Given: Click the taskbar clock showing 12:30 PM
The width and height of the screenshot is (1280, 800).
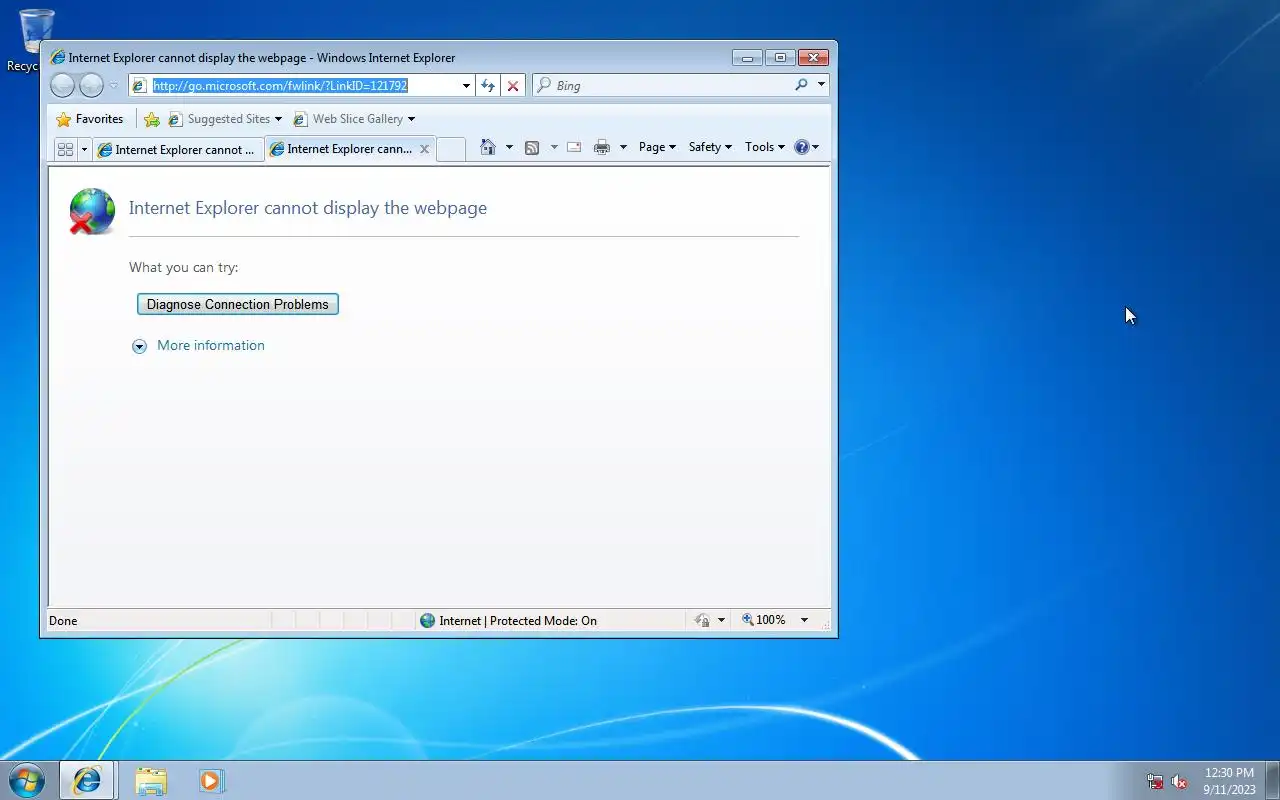Looking at the screenshot, I should 1229,781.
